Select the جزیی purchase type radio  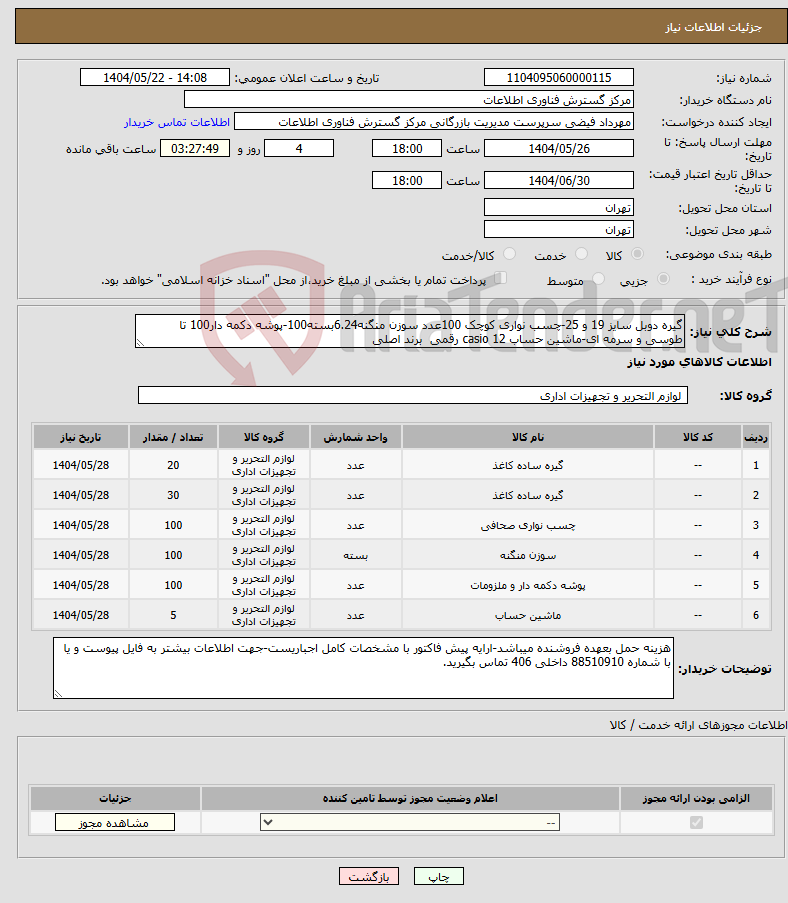(663, 279)
